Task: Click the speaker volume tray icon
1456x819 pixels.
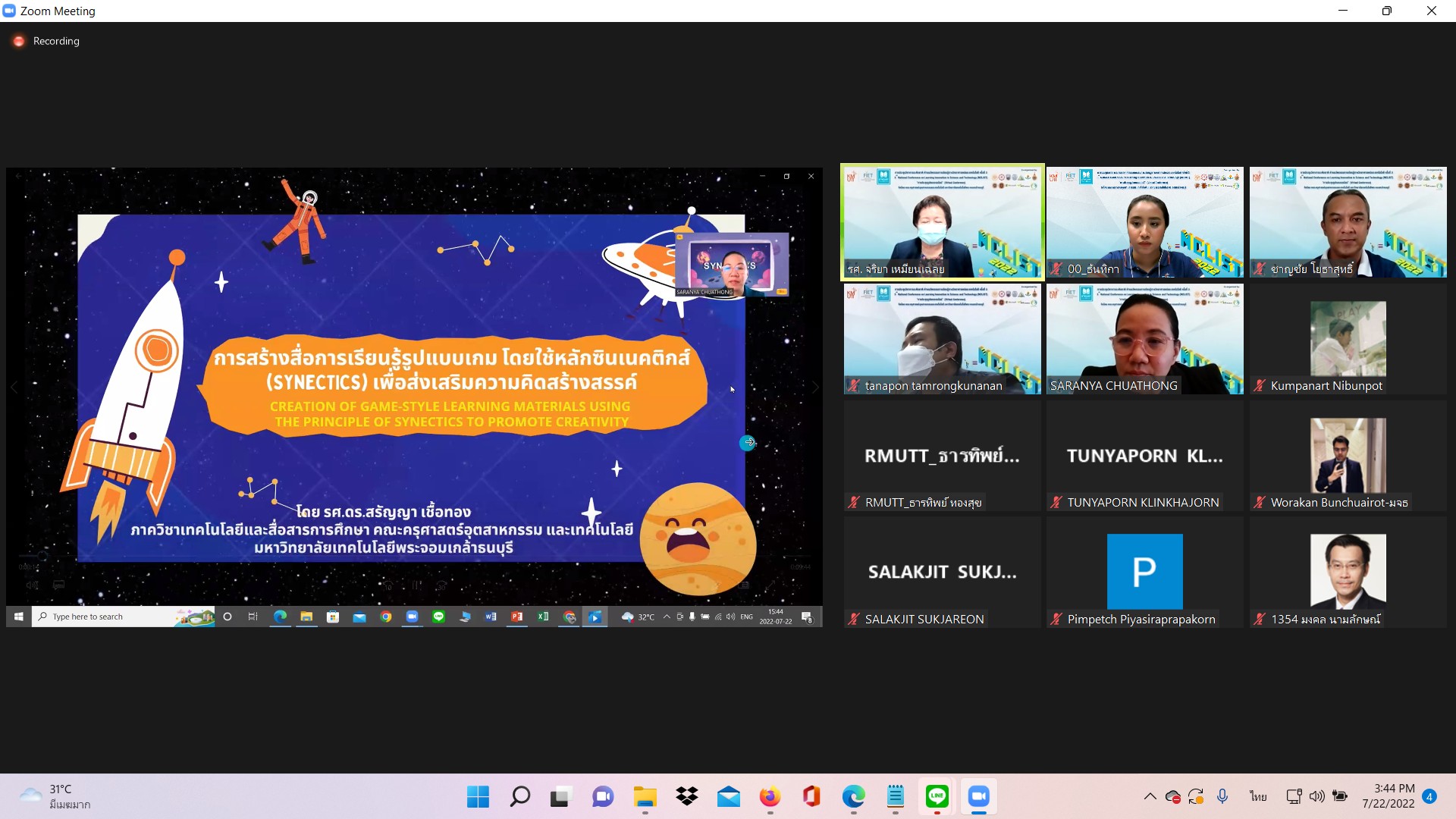Action: (x=1317, y=796)
